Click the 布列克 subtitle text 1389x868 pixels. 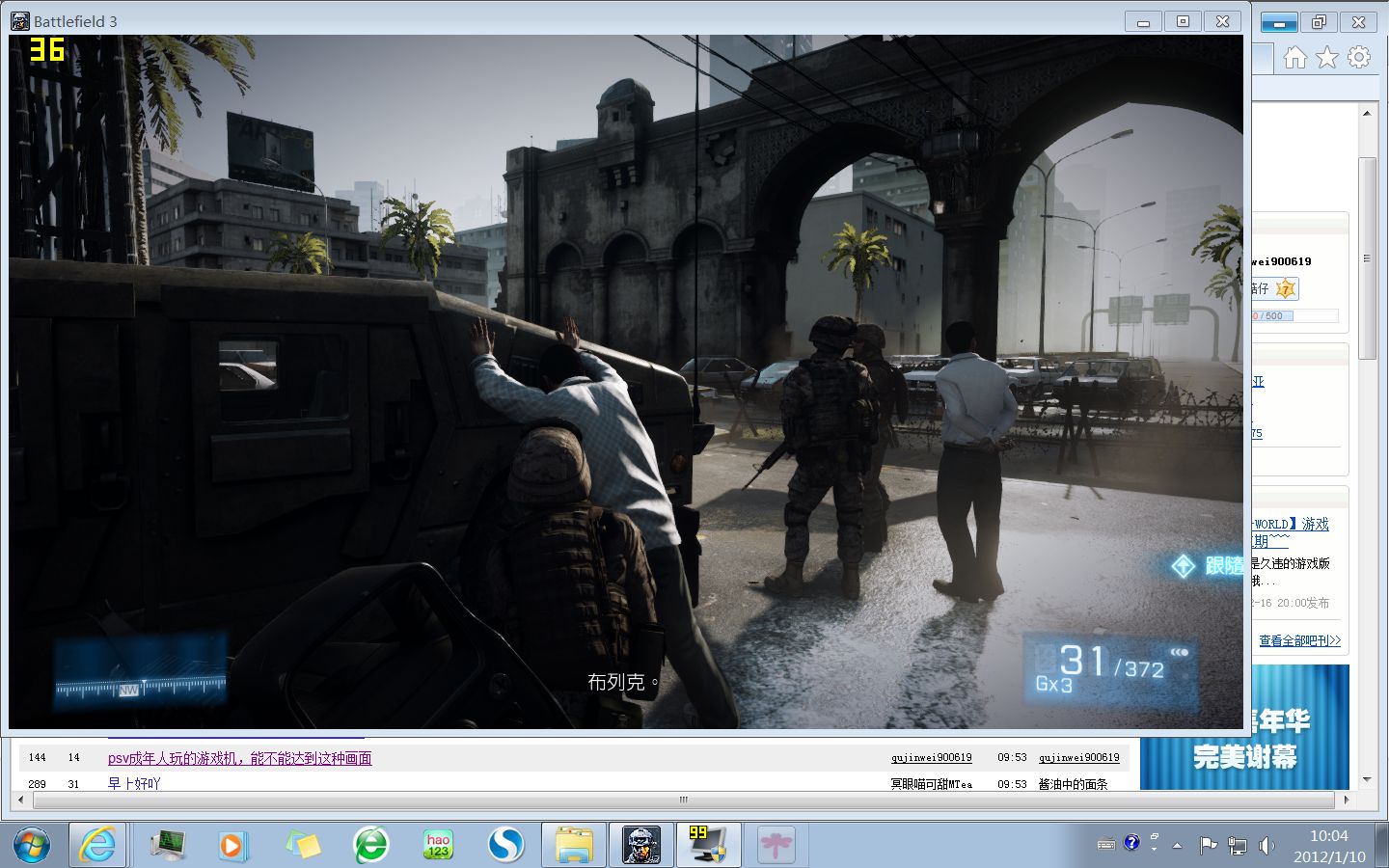(624, 683)
